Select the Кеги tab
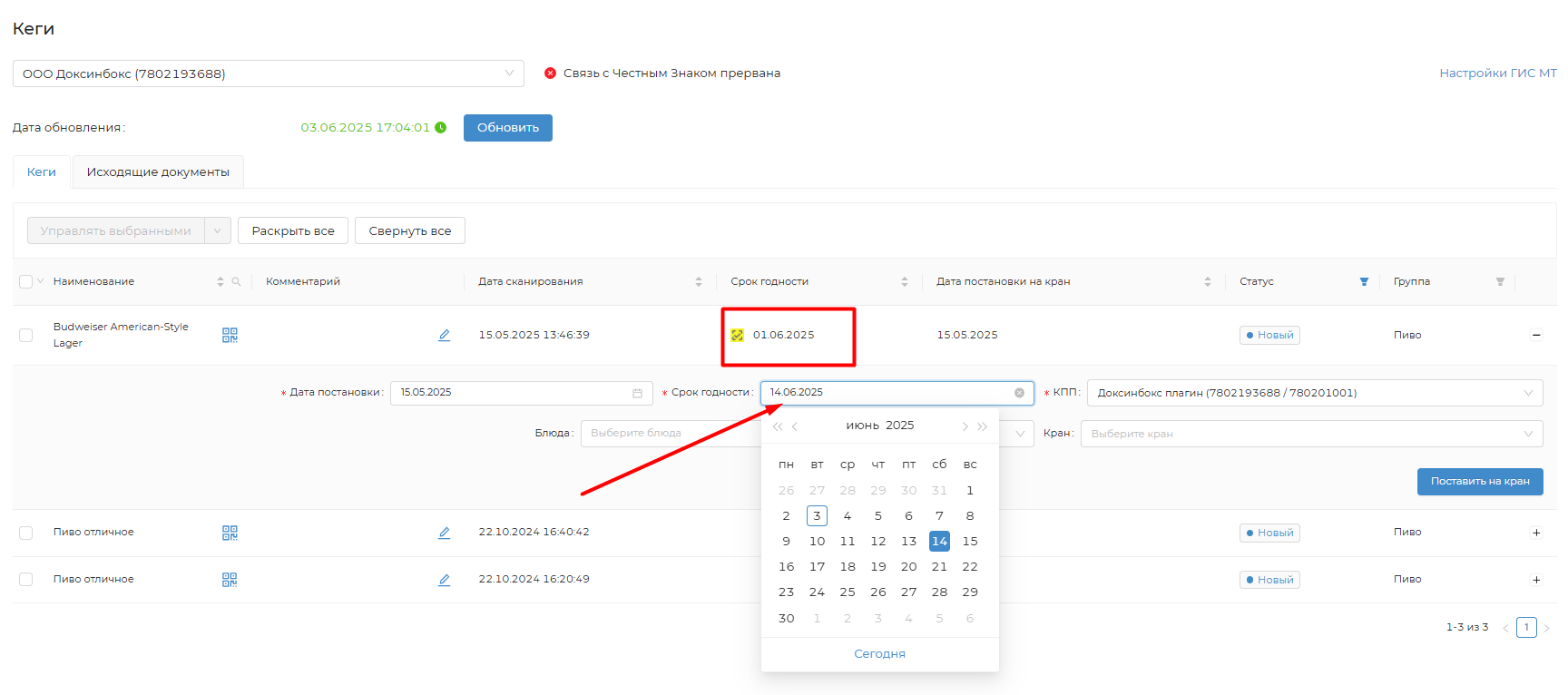The image size is (1568, 695). 42,172
